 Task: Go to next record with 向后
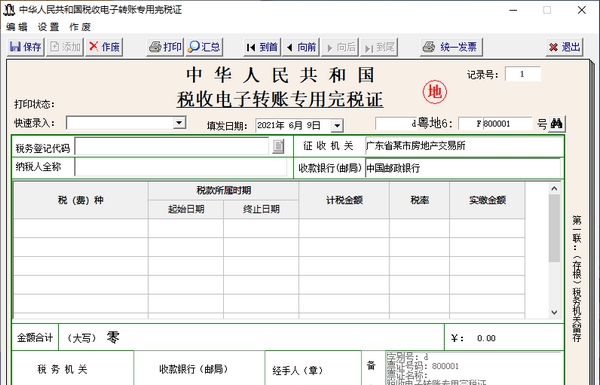341,47
